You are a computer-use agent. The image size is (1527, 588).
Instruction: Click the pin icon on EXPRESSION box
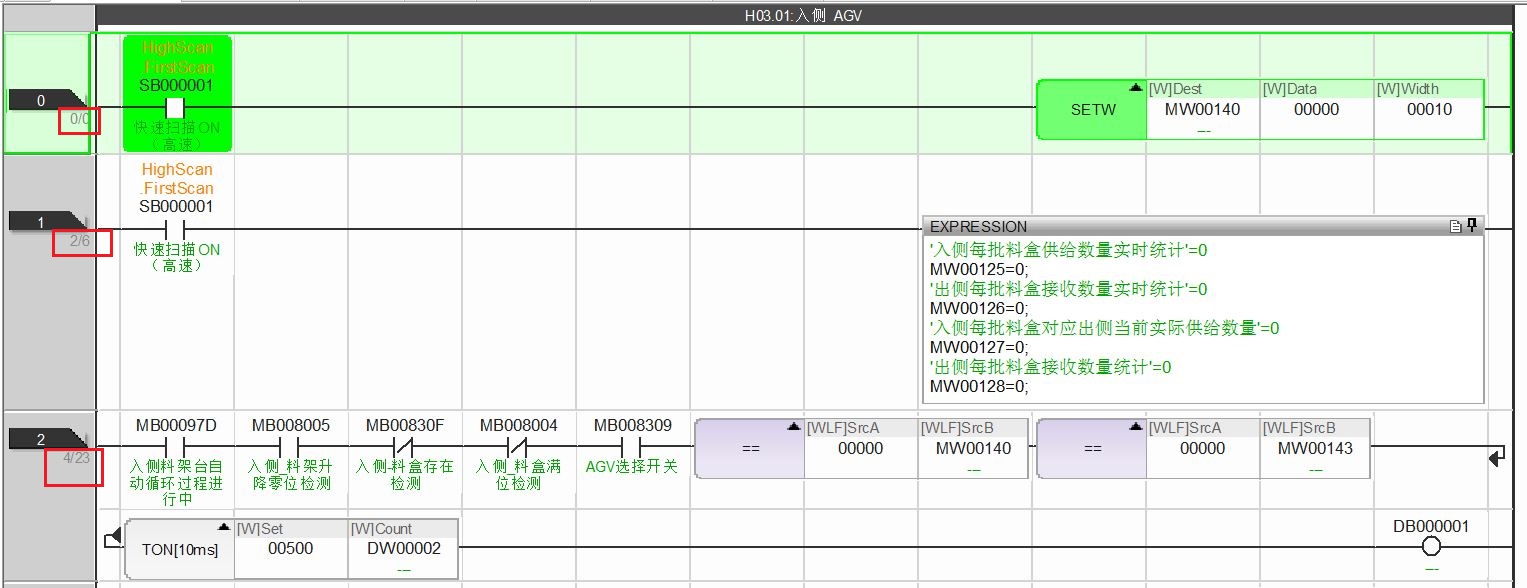[x=1472, y=227]
